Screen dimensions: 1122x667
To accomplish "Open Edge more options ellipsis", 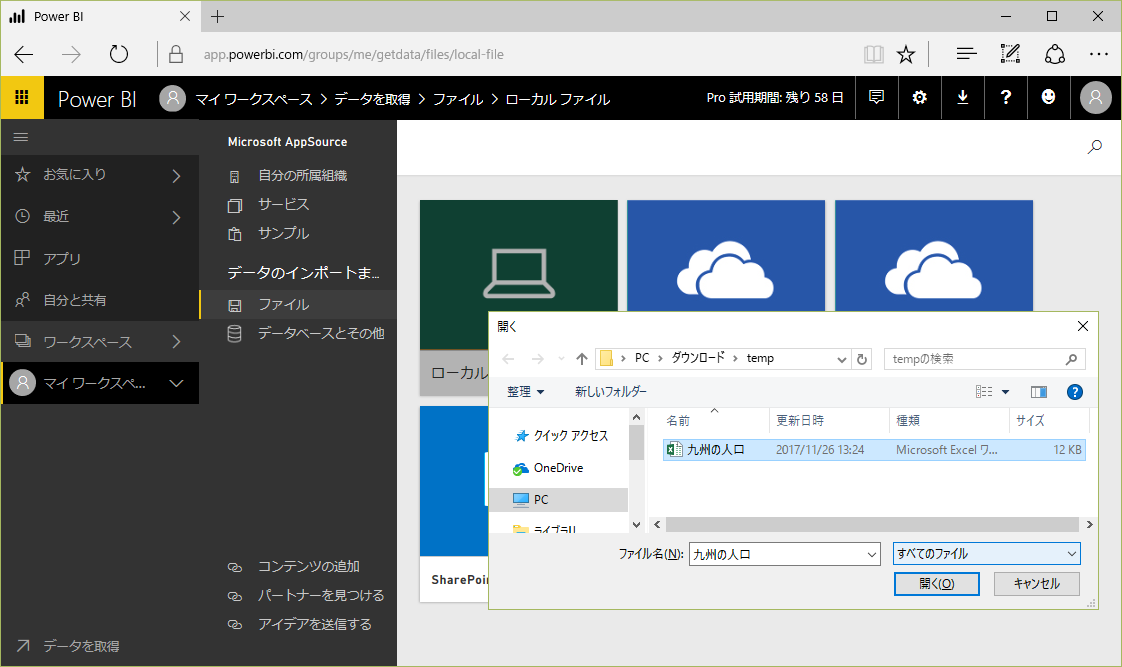I will [x=1098, y=54].
